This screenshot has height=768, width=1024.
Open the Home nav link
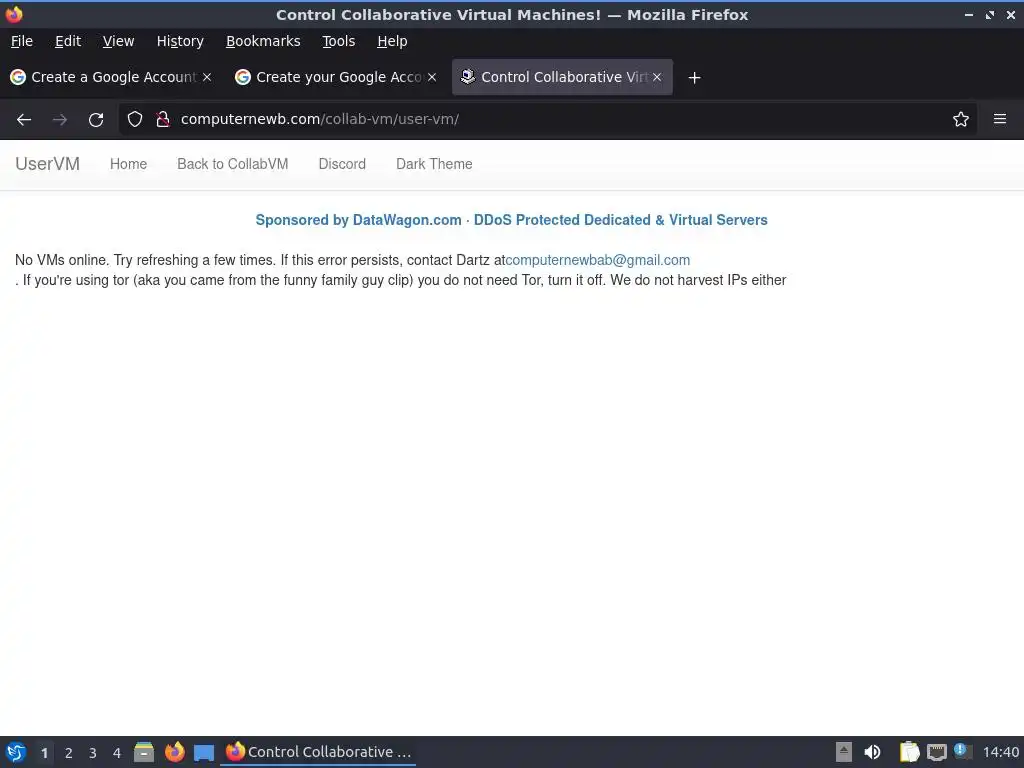(x=129, y=164)
